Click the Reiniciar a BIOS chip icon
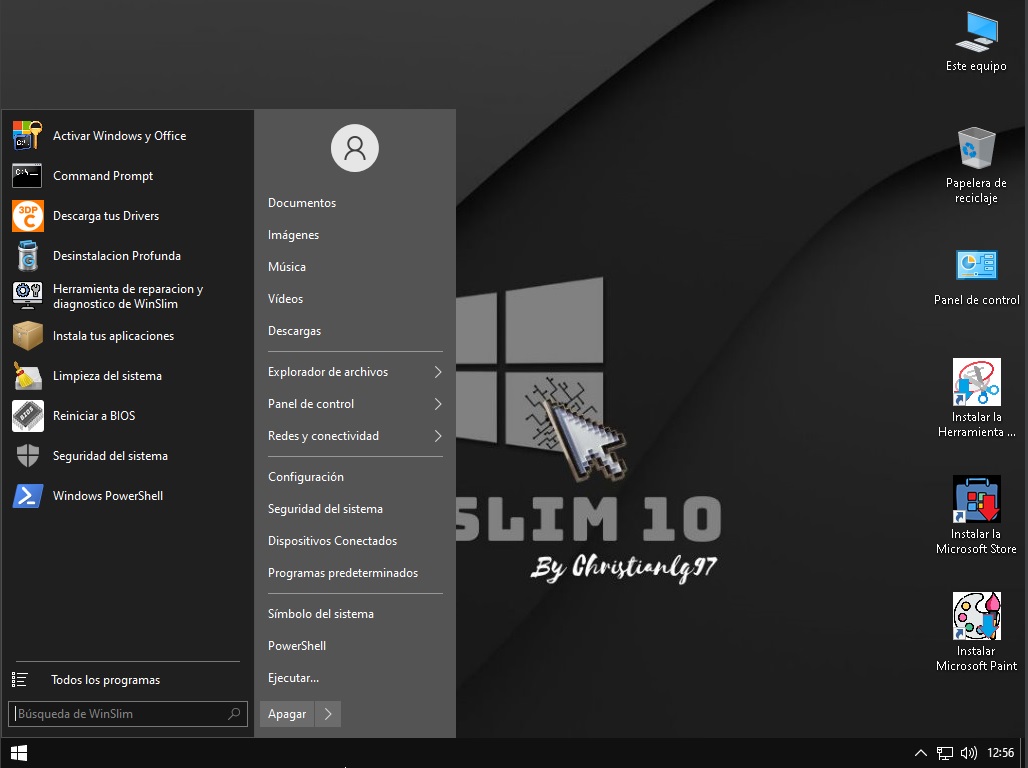The height and width of the screenshot is (768, 1028). coord(28,416)
